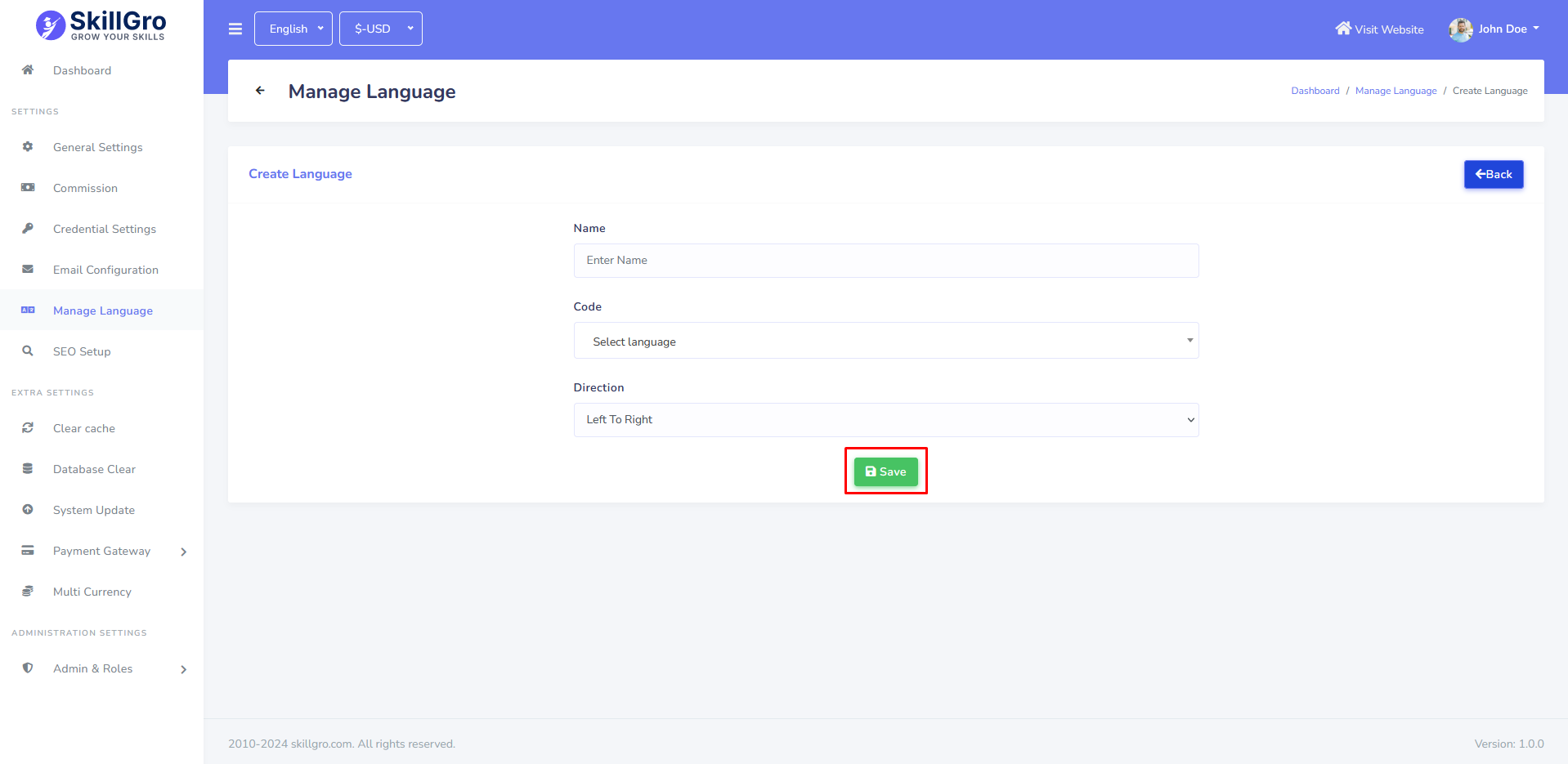Click Manage Language breadcrumb link
The width and height of the screenshot is (1568, 764).
point(1396,91)
